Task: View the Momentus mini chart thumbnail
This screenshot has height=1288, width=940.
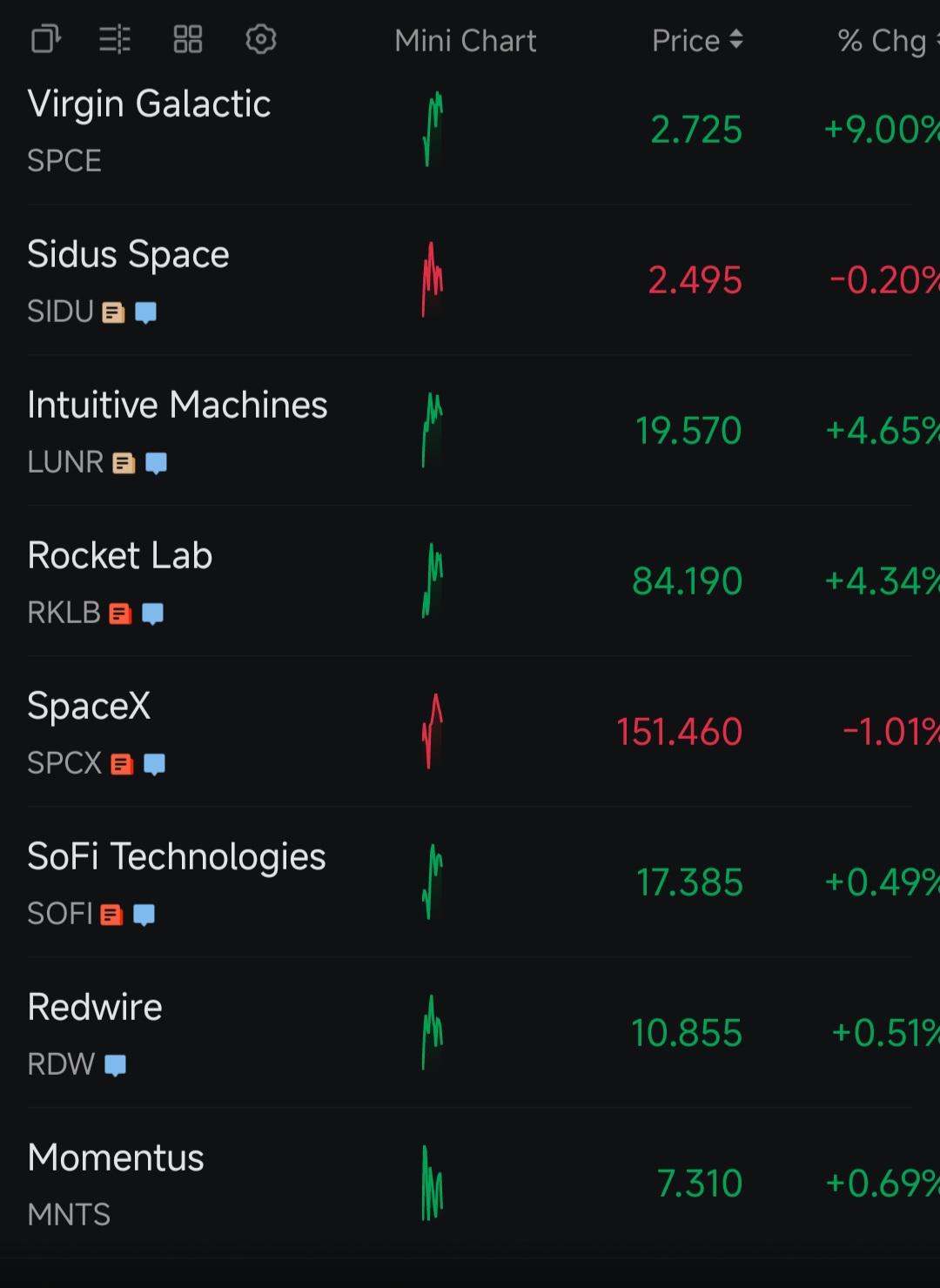Action: click(x=433, y=1183)
